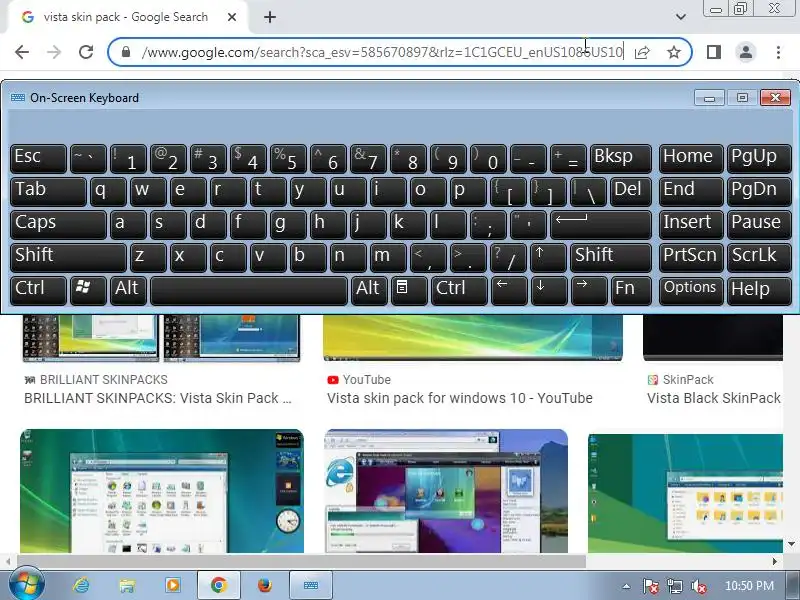Screen dimensions: 800x600
Task: Tap the Insert key
Action: point(691,225)
